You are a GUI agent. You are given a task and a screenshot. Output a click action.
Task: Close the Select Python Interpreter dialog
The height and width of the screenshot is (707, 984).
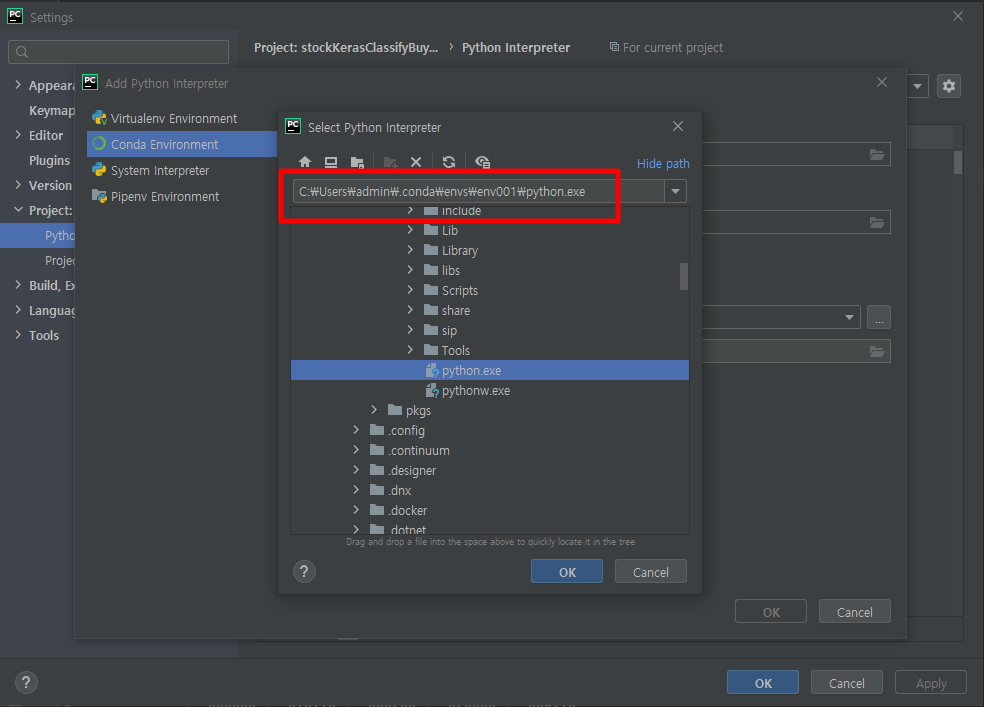pyautogui.click(x=678, y=126)
